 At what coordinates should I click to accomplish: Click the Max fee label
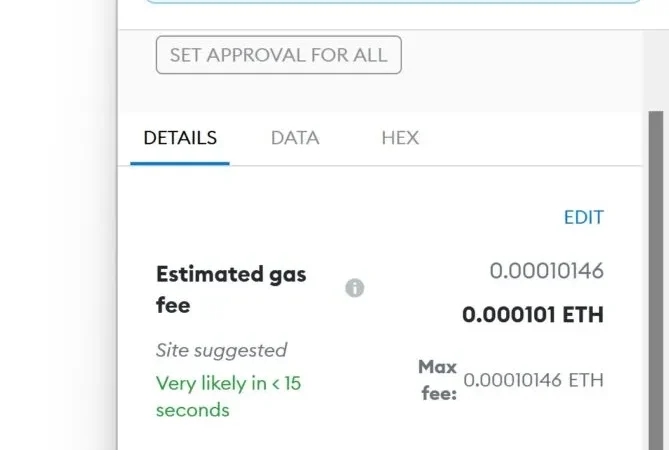438,380
